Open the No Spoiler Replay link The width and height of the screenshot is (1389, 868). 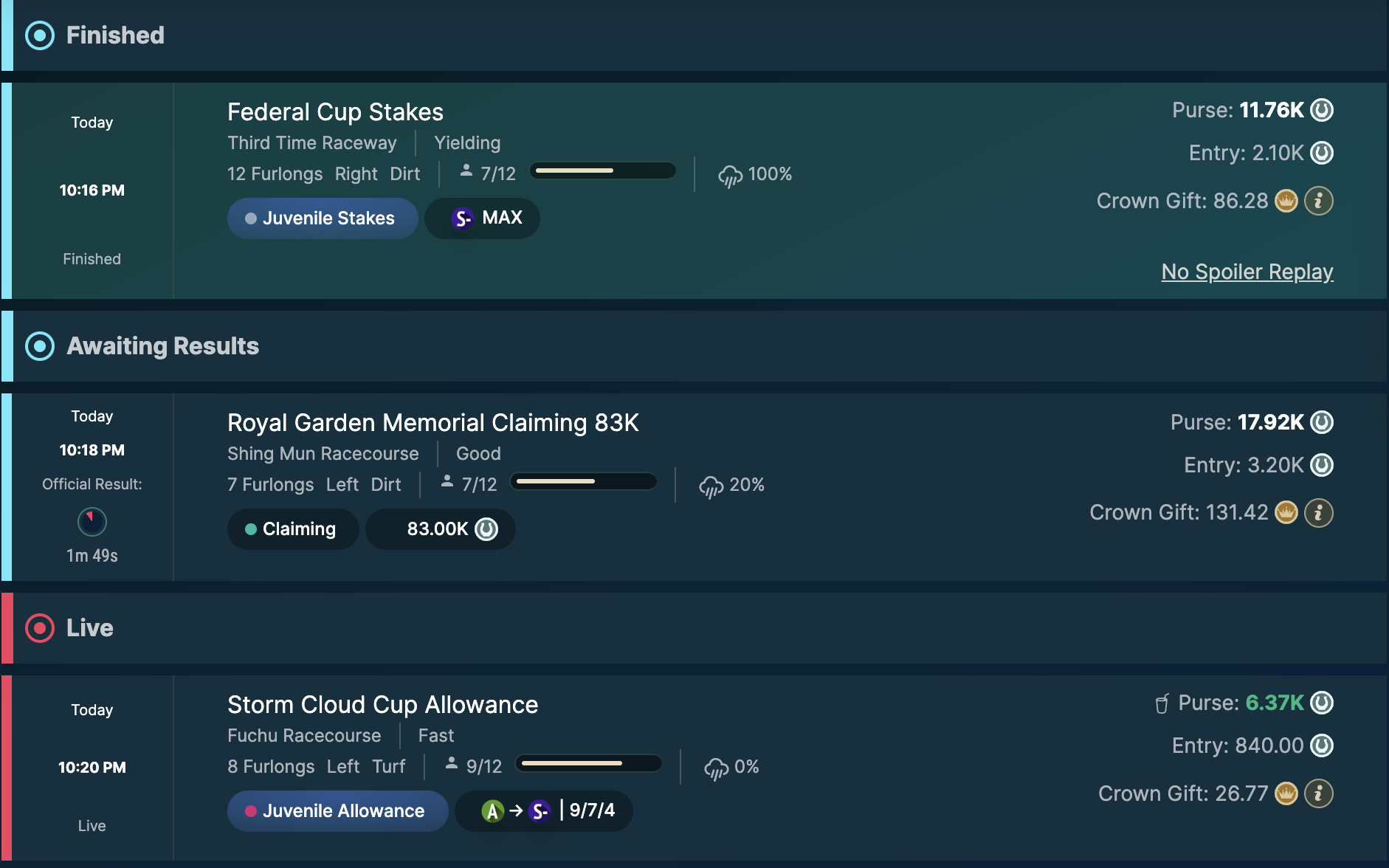click(1247, 272)
